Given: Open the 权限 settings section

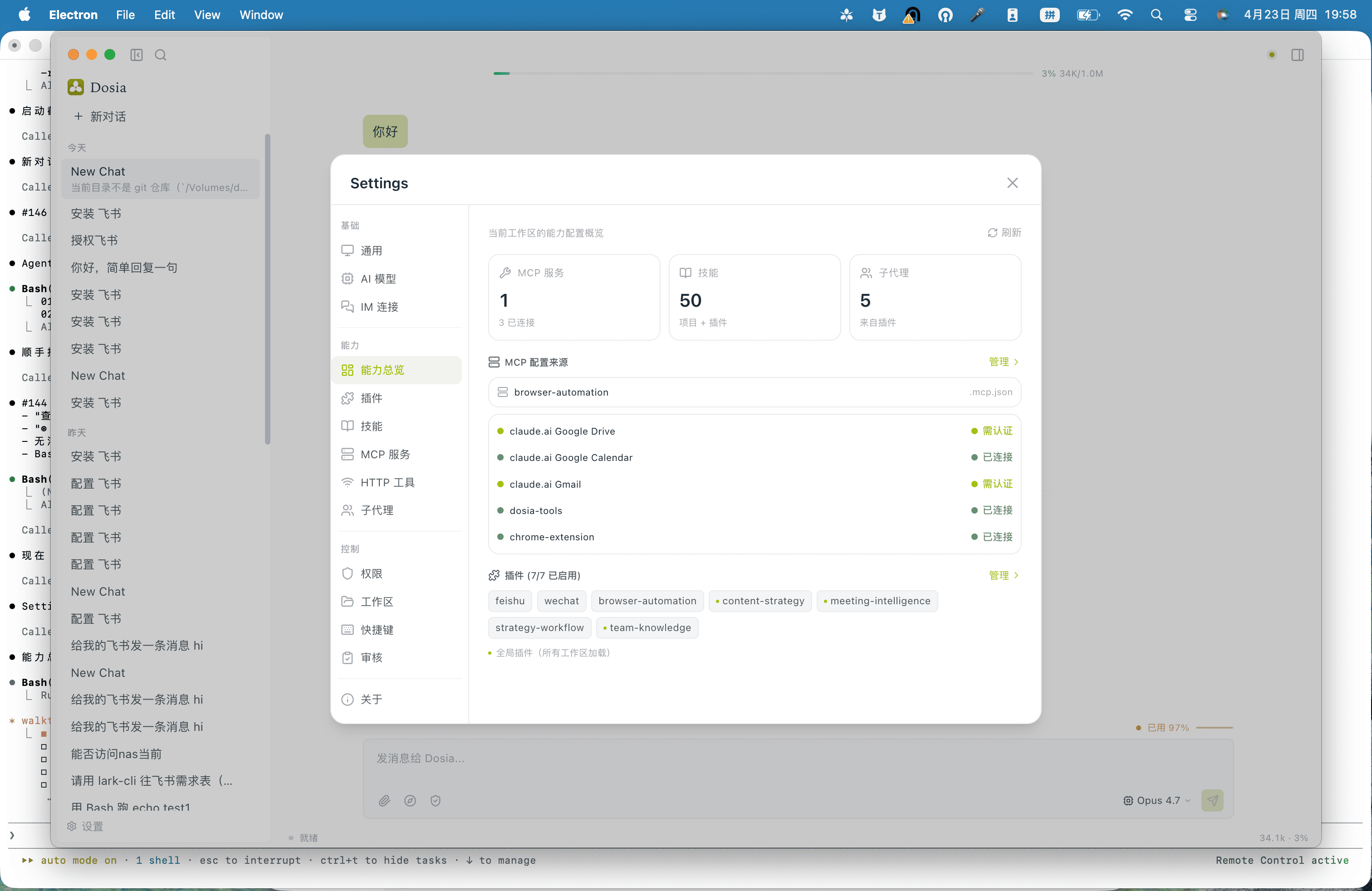Looking at the screenshot, I should pyautogui.click(x=397, y=573).
